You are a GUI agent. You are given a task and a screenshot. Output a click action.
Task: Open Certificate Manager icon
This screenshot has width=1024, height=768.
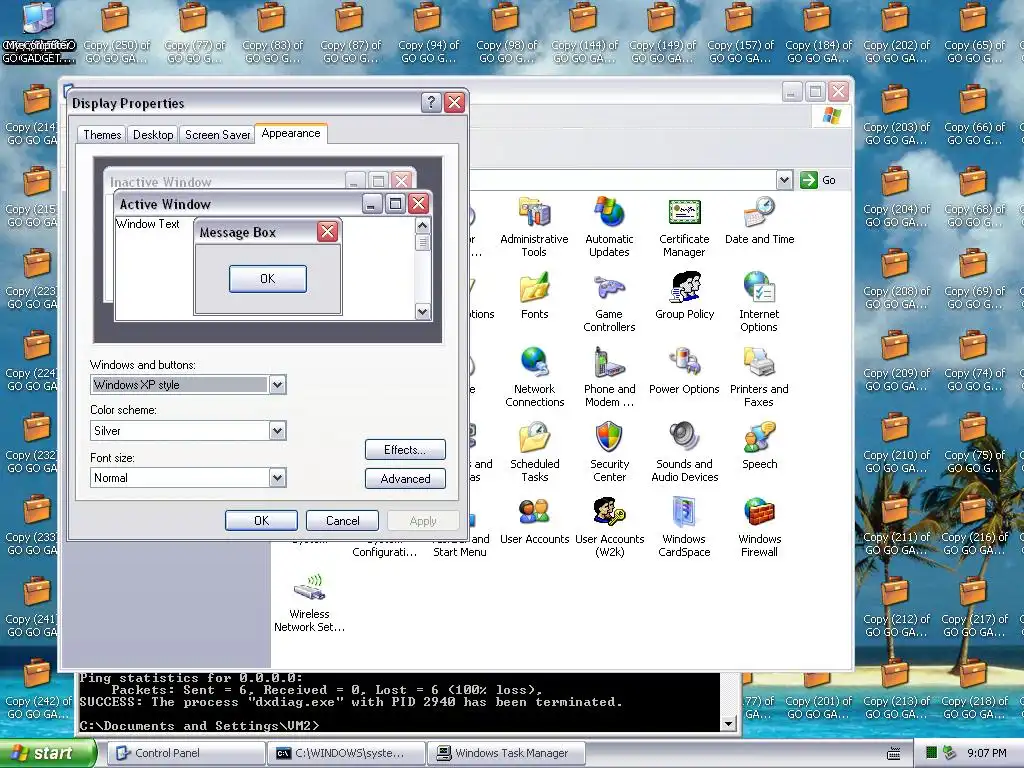pos(684,226)
